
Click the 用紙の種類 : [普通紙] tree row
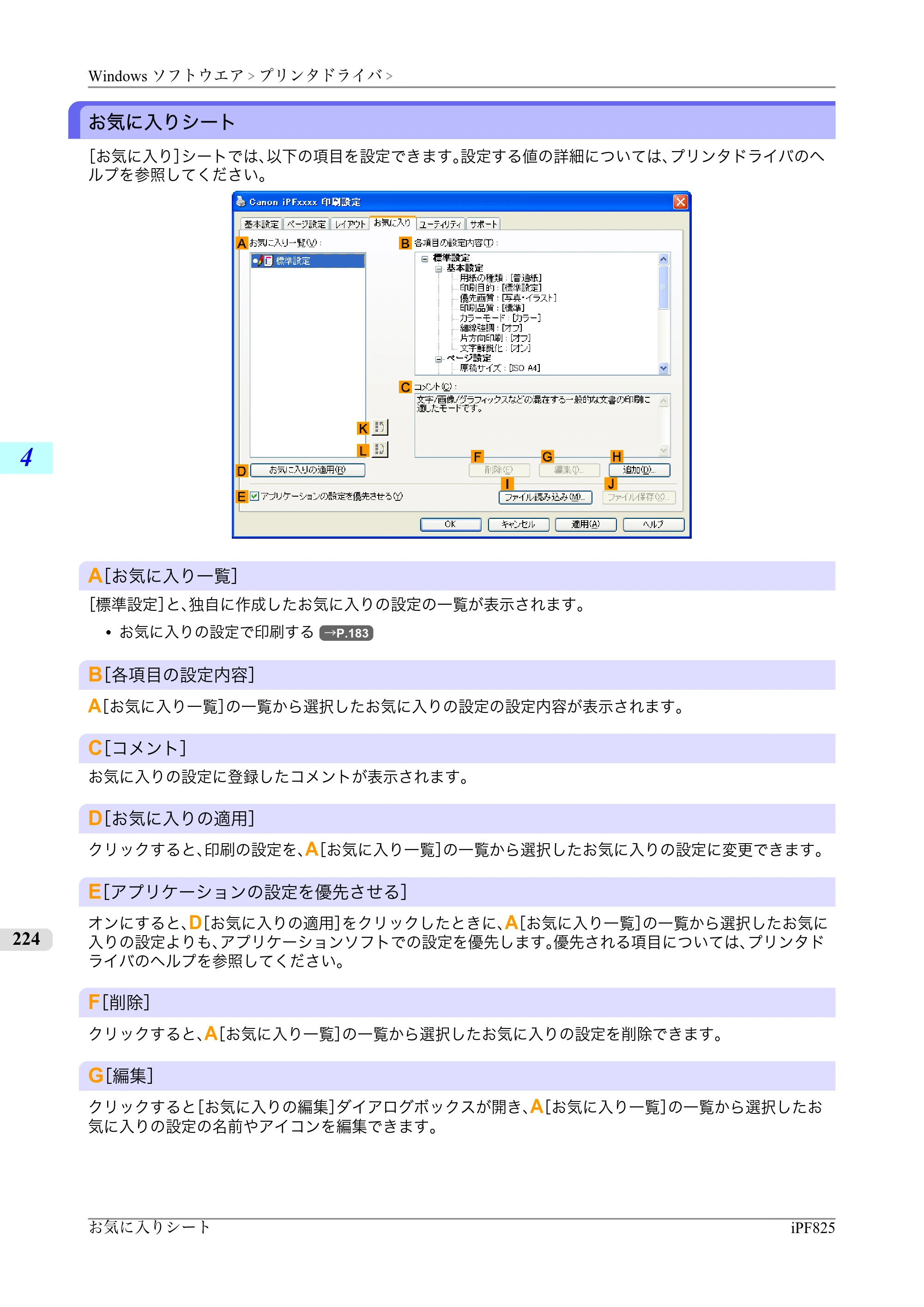[501, 278]
